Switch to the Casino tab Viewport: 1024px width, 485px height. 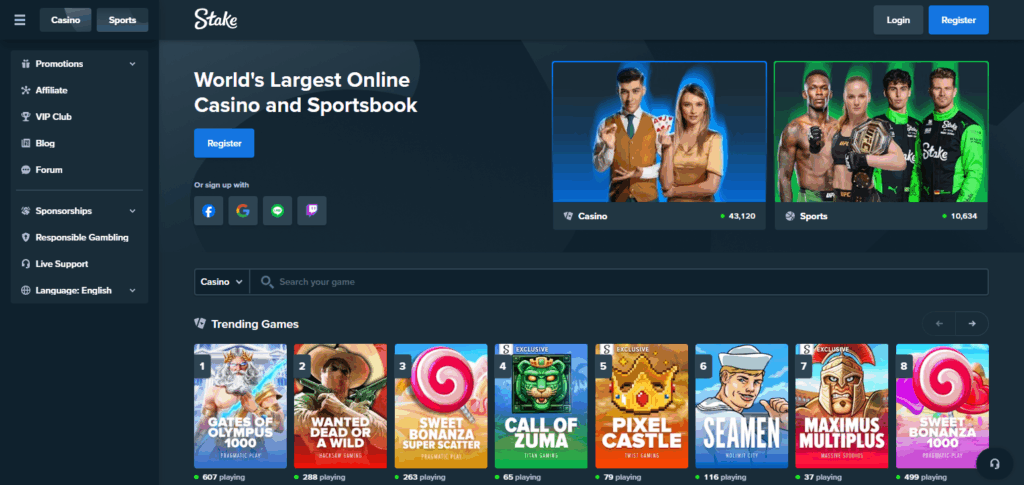(x=65, y=20)
